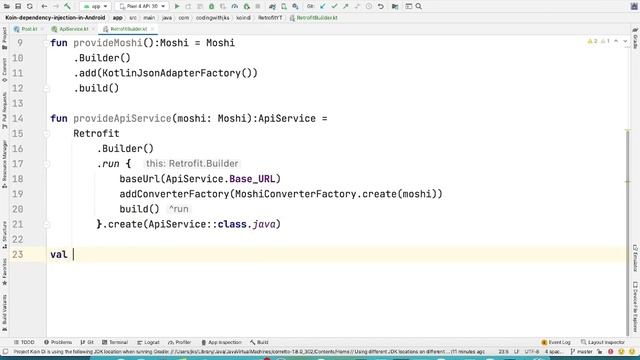This screenshot has height=360, width=640.
Task: Click the master git branch widget
Action: (582, 351)
